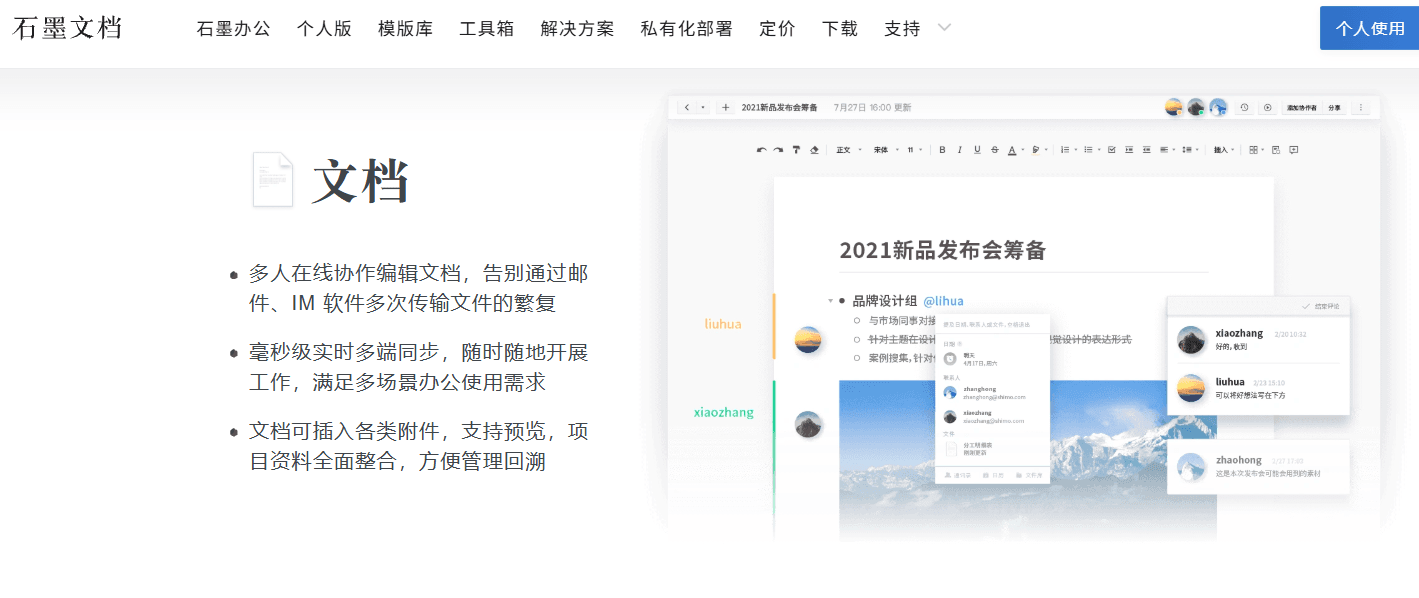The height and width of the screenshot is (598, 1419).
Task: Click the insert table grid icon
Action: 1254,150
